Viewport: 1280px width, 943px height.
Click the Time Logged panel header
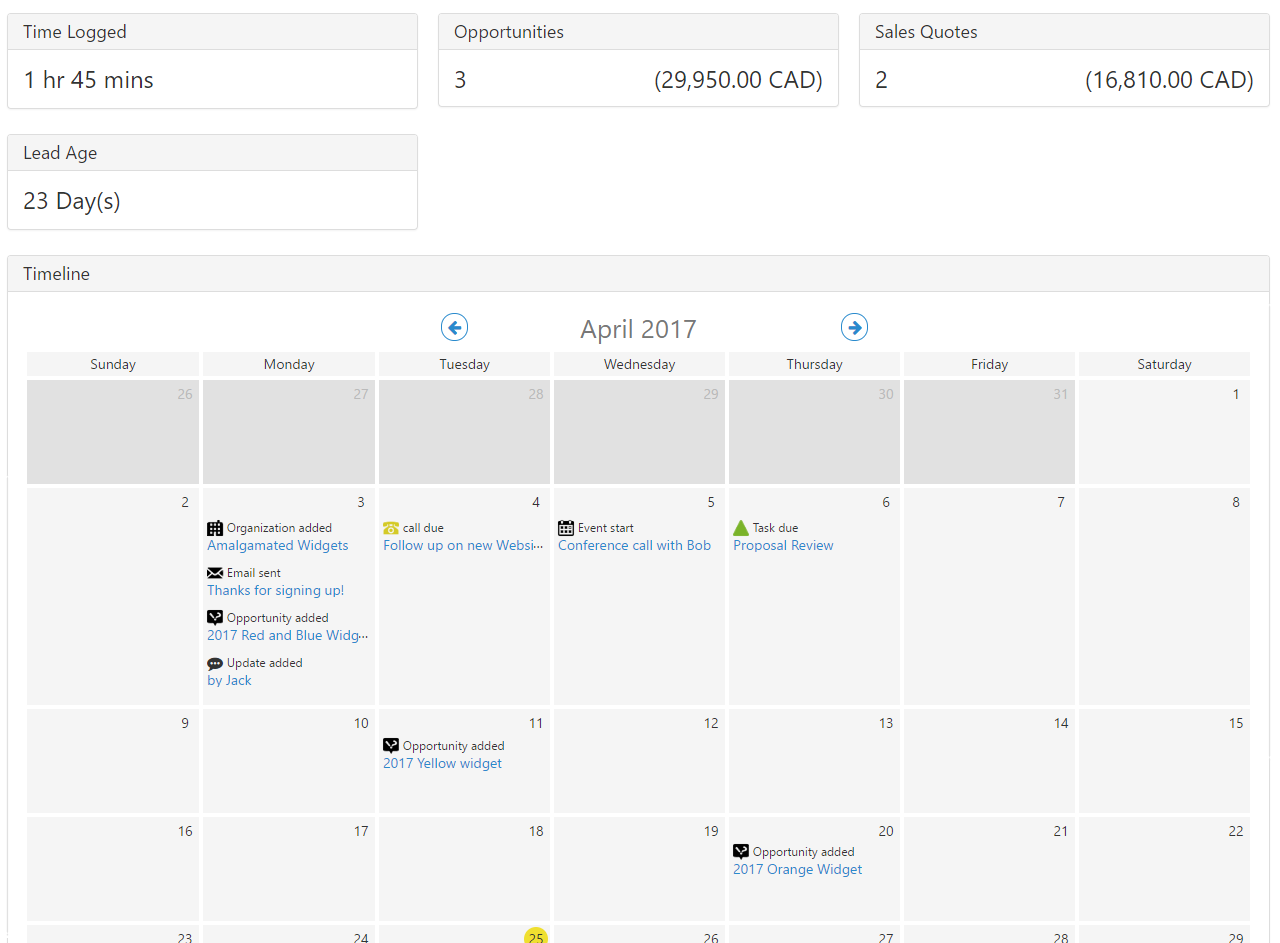coord(212,32)
